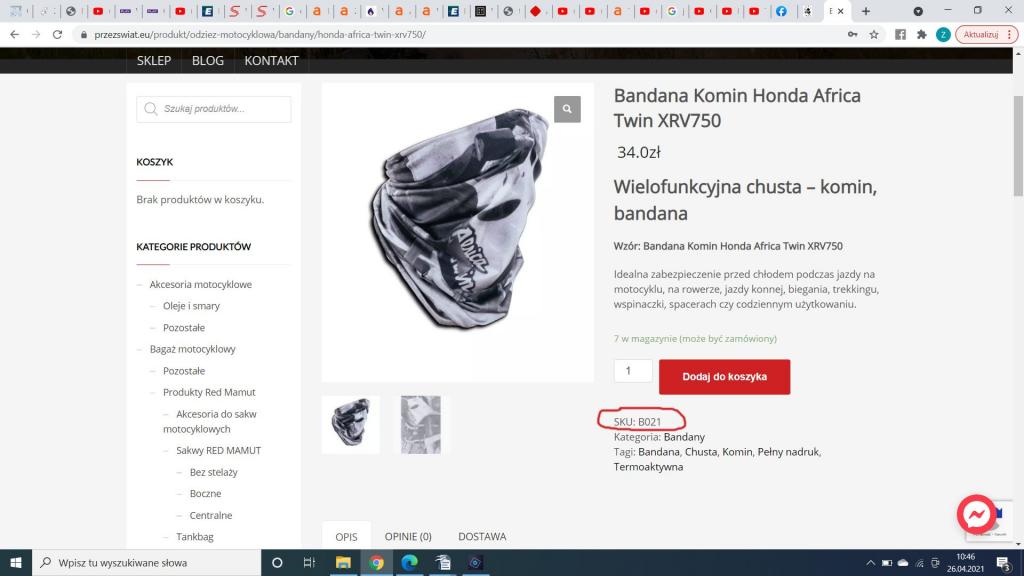Open Pozostałe under Akcesoria motocyklowe

tap(184, 328)
